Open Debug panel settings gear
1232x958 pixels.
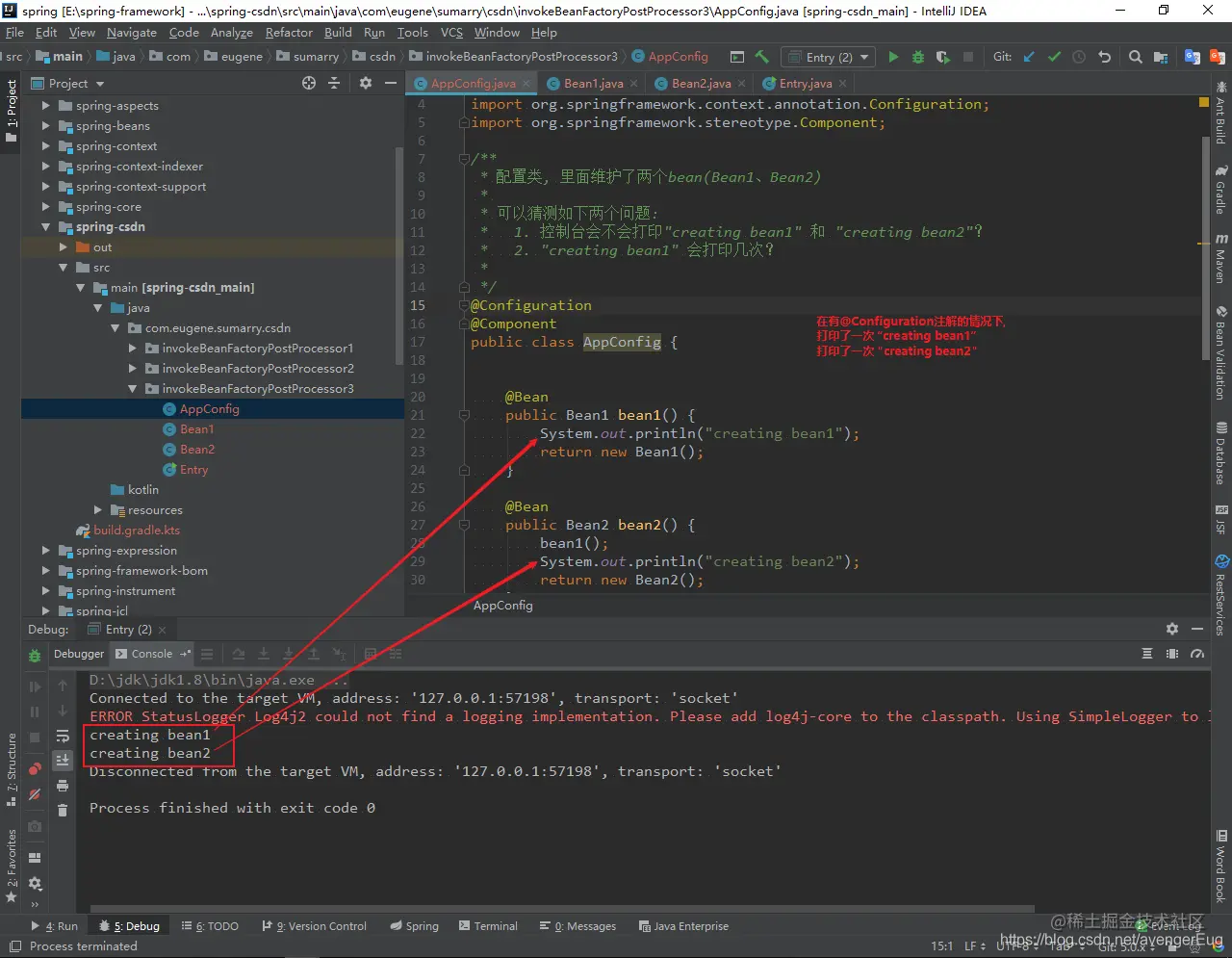point(1172,629)
